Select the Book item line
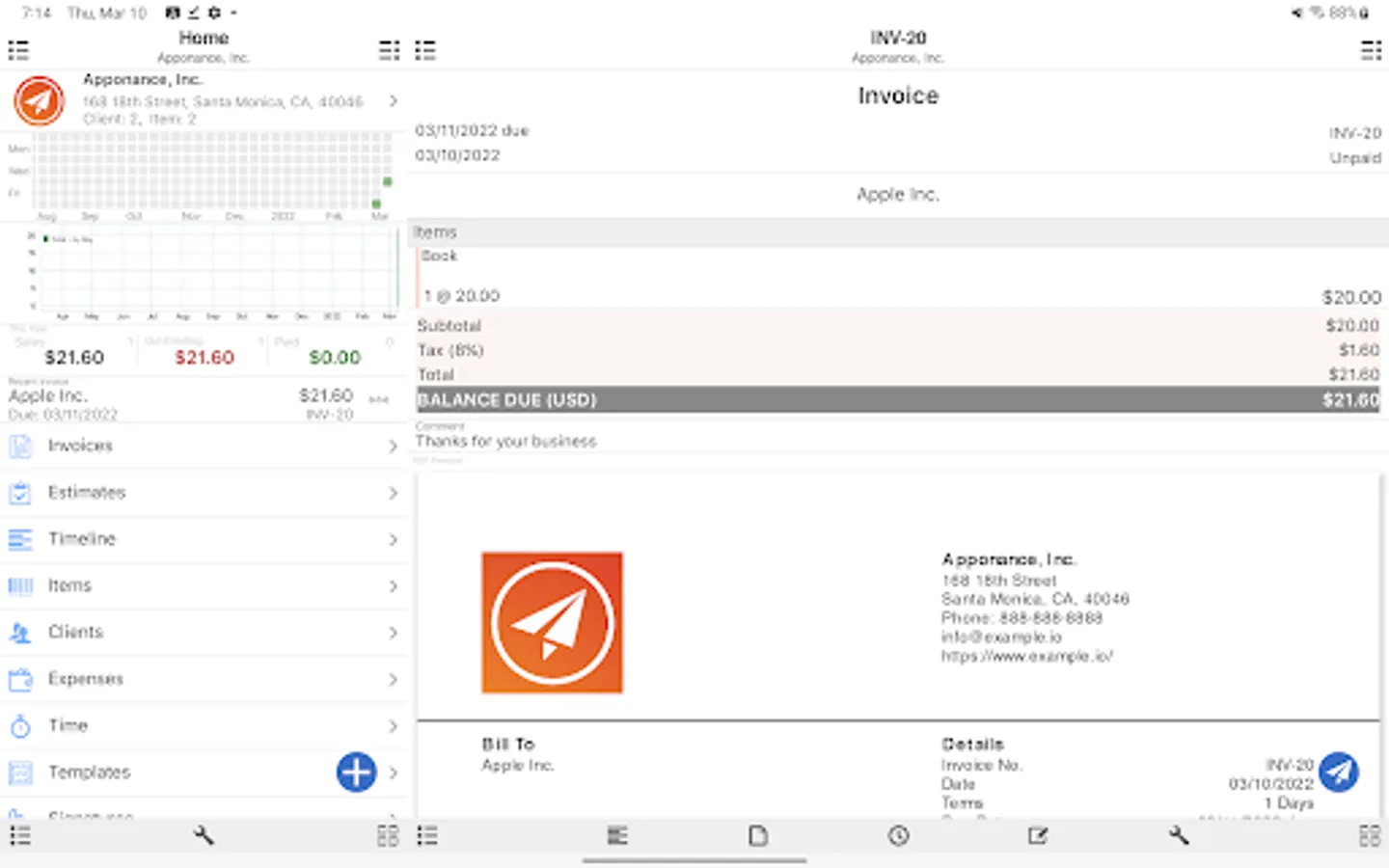This screenshot has height=868, width=1389. (x=899, y=278)
